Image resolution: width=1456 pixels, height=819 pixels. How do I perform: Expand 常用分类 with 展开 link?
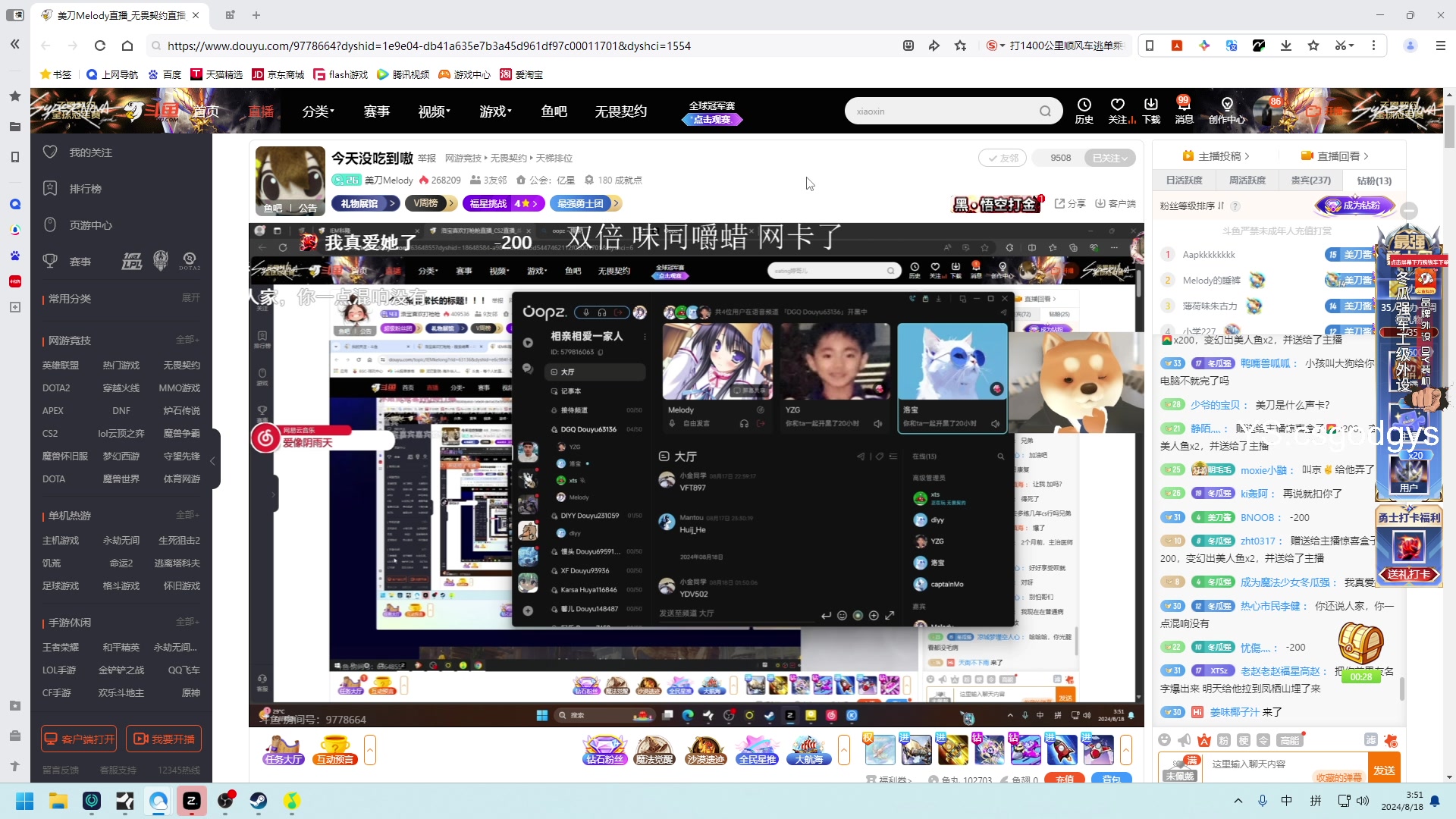(191, 298)
